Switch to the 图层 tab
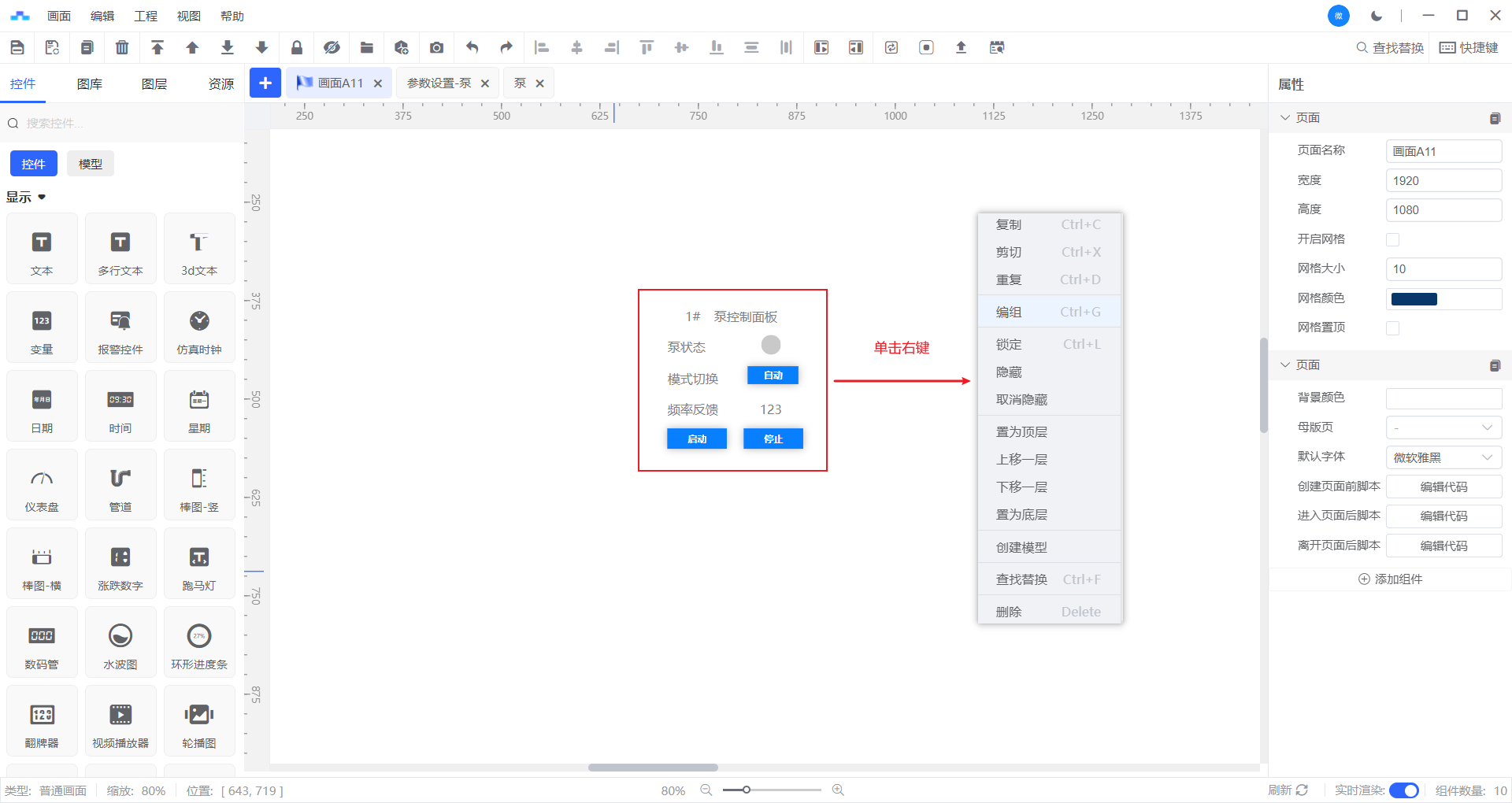This screenshot has height=803, width=1512. 154,83
